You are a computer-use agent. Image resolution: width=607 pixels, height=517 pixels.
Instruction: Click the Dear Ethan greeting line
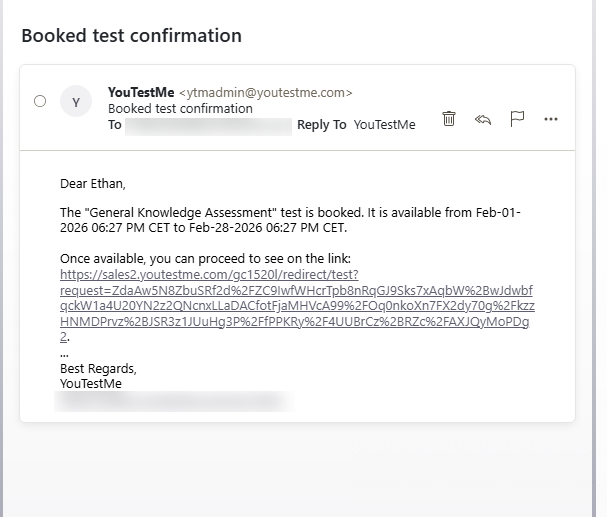(x=93, y=183)
